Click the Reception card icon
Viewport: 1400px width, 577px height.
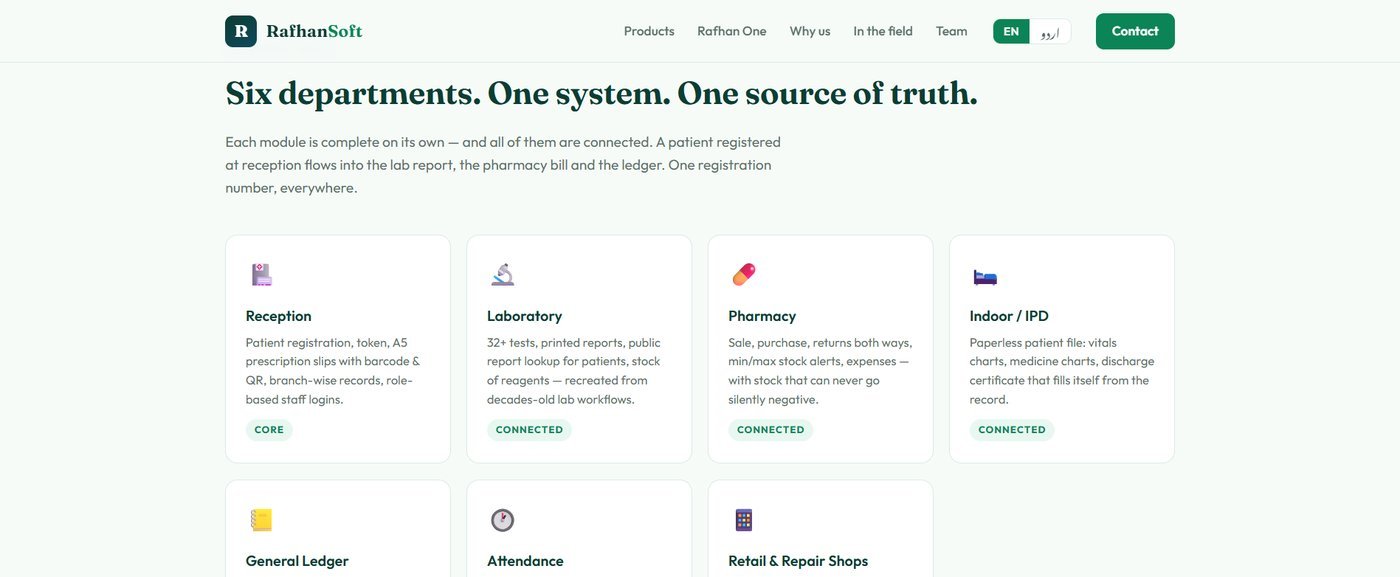[261, 274]
